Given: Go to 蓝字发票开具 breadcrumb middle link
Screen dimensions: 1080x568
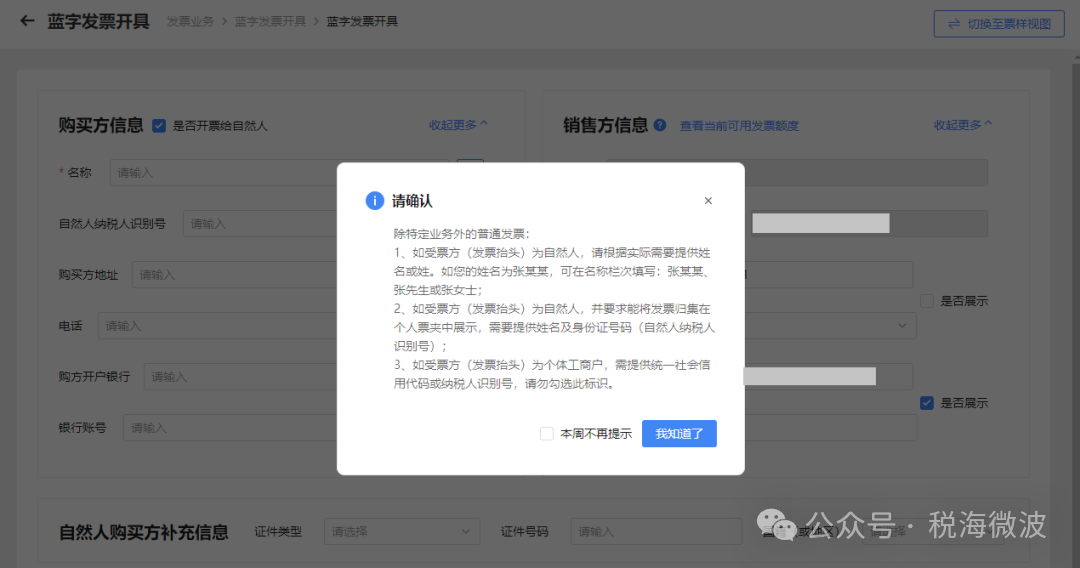Looking at the screenshot, I should tap(270, 21).
